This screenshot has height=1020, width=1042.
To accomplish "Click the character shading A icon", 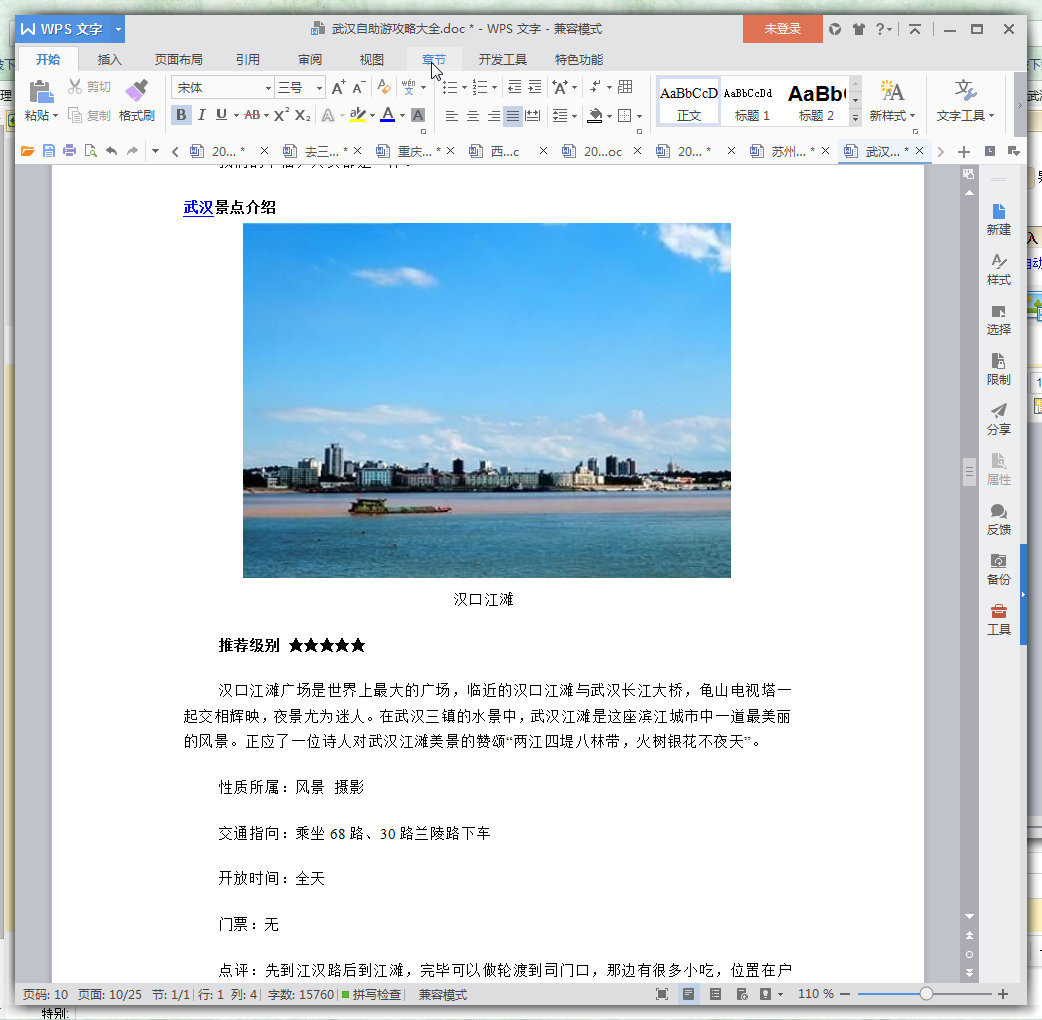I will click(418, 115).
